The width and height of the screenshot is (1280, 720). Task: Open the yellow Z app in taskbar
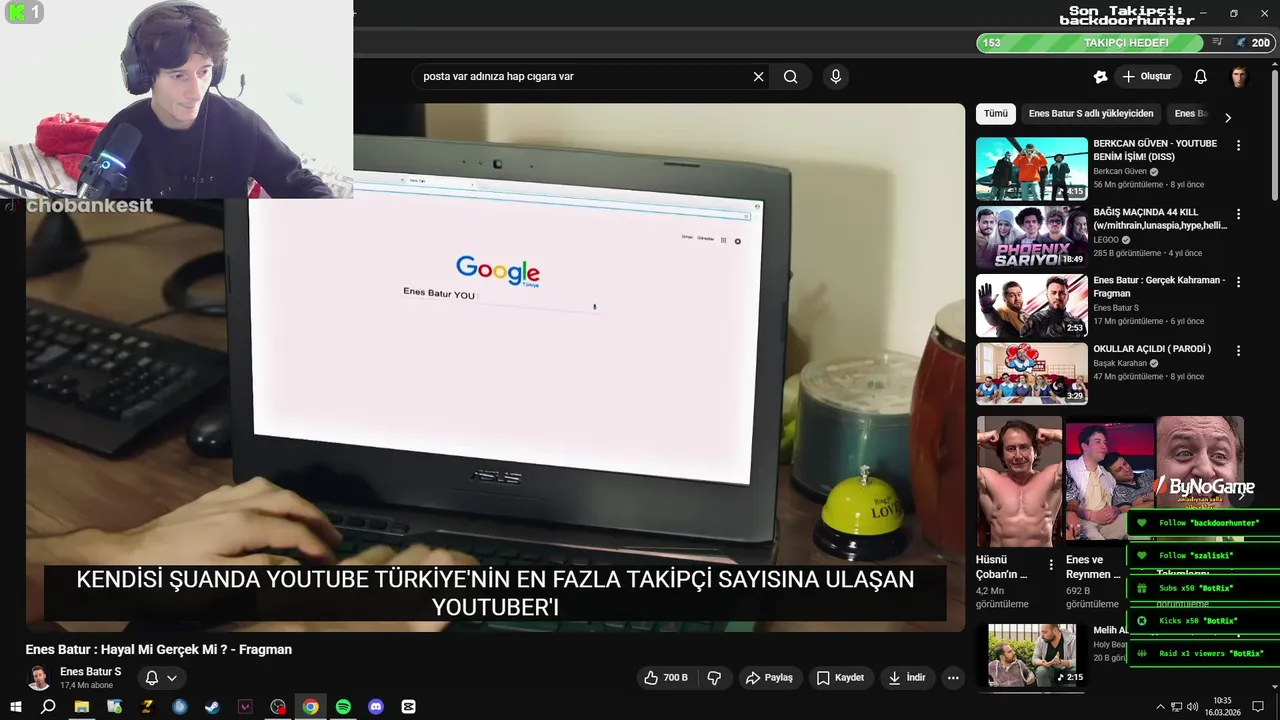[147, 707]
